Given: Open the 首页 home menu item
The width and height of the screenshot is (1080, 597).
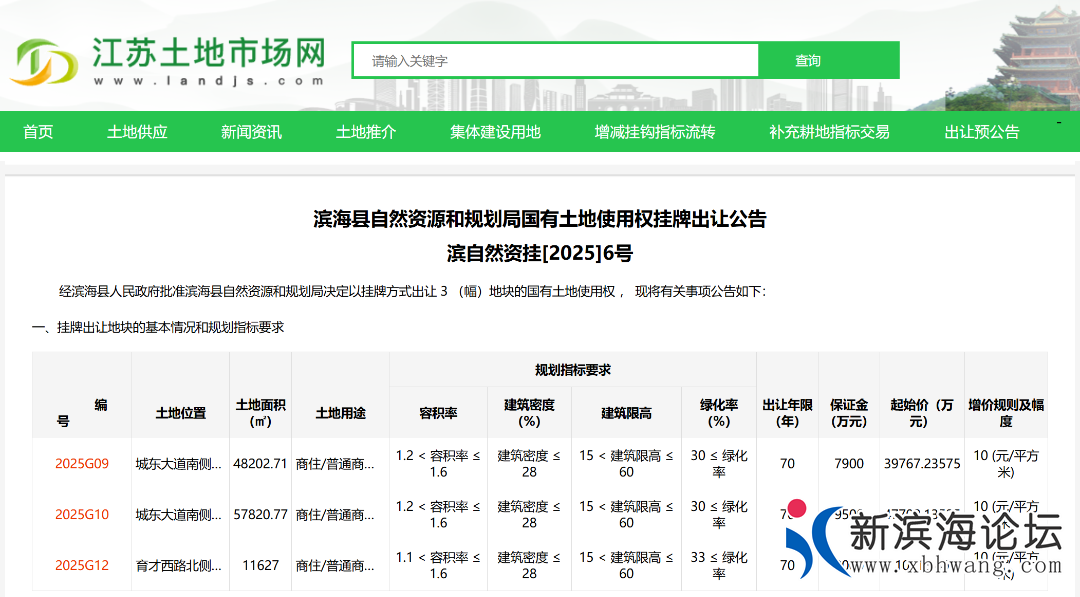Looking at the screenshot, I should (x=38, y=132).
